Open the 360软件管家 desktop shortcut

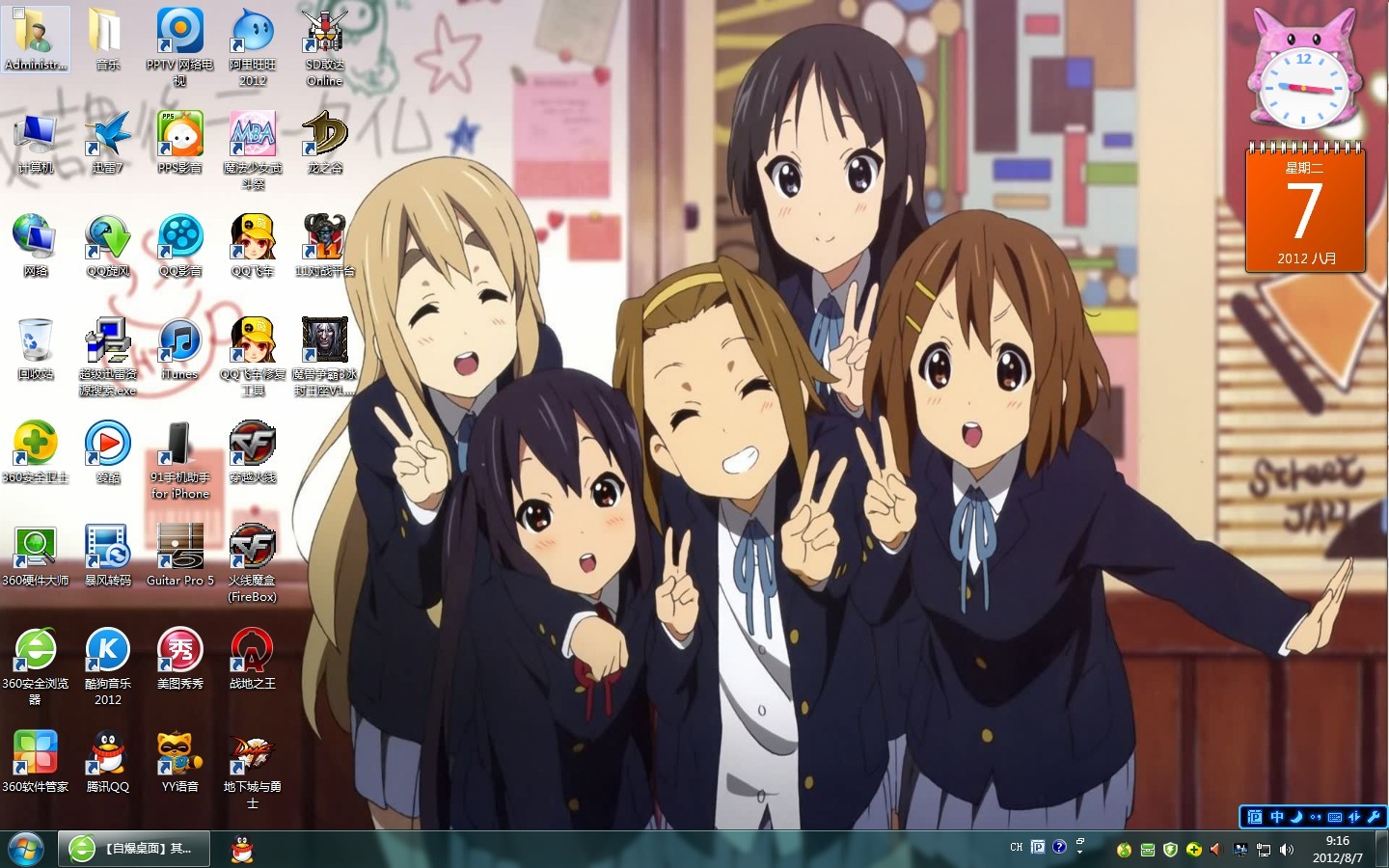(36, 761)
